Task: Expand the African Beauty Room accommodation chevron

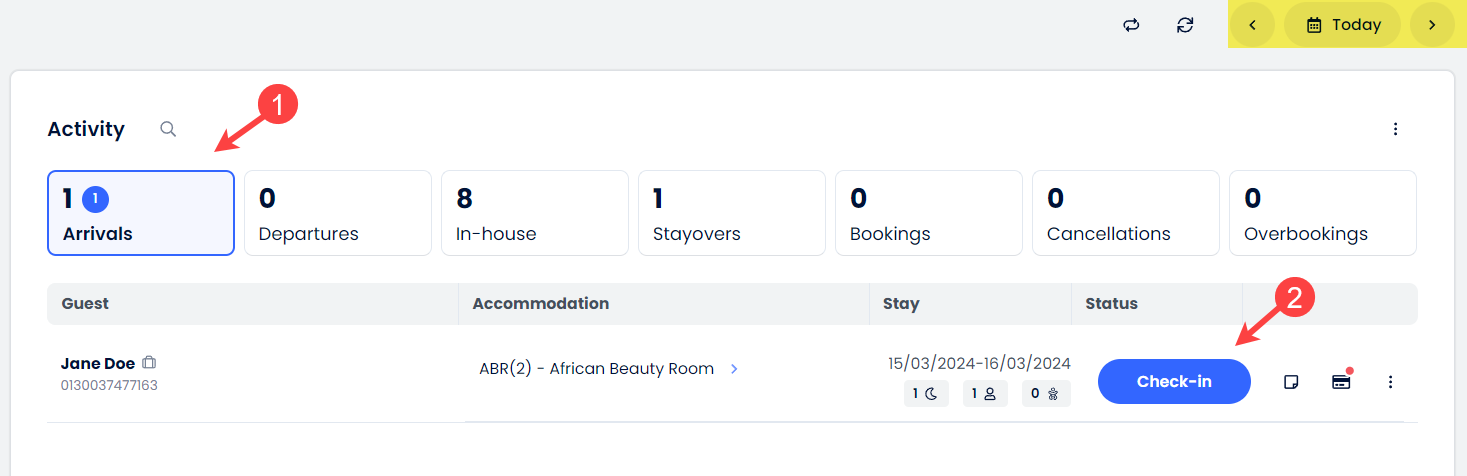Action: [734, 369]
